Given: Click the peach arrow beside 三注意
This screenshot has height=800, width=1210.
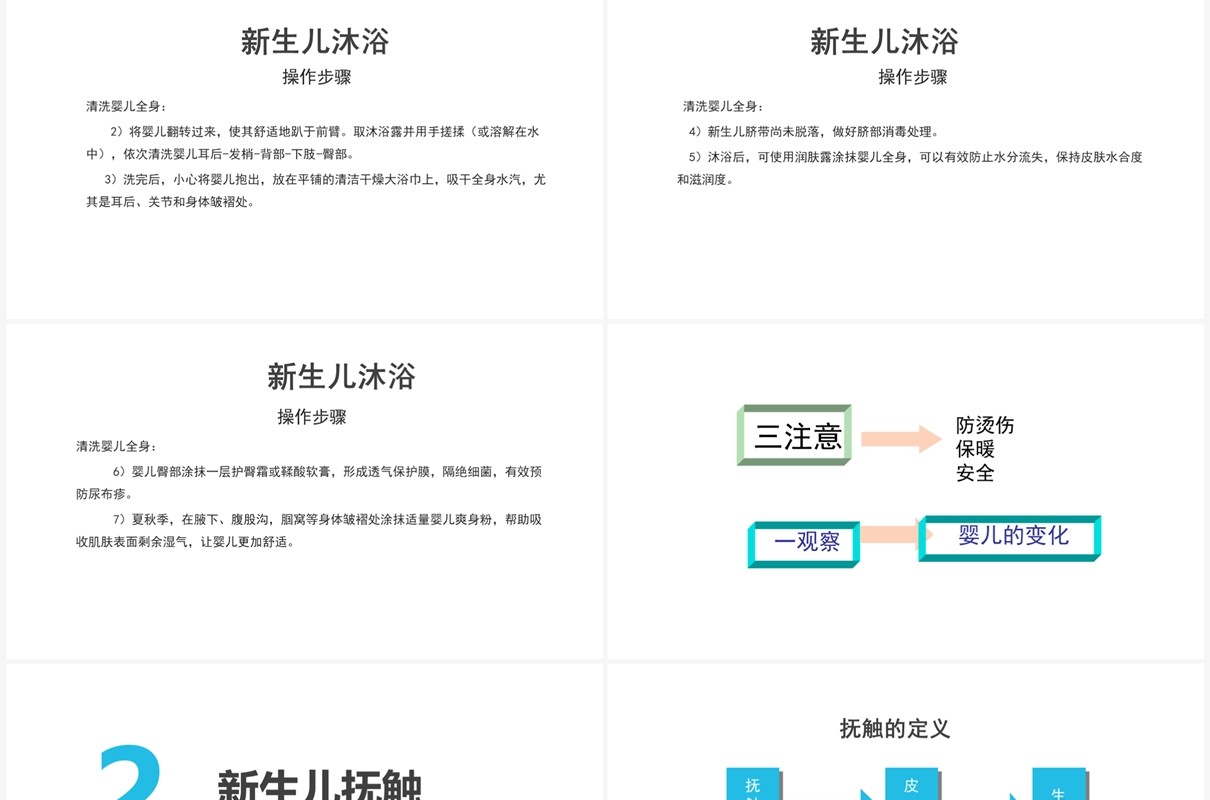Looking at the screenshot, I should (x=901, y=438).
